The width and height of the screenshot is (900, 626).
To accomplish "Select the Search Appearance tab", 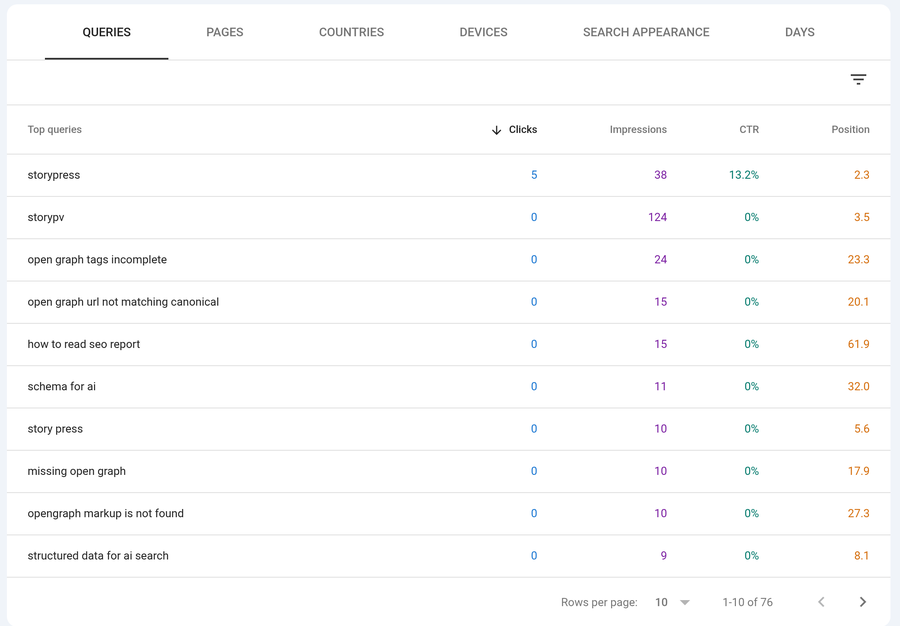I will point(646,32).
